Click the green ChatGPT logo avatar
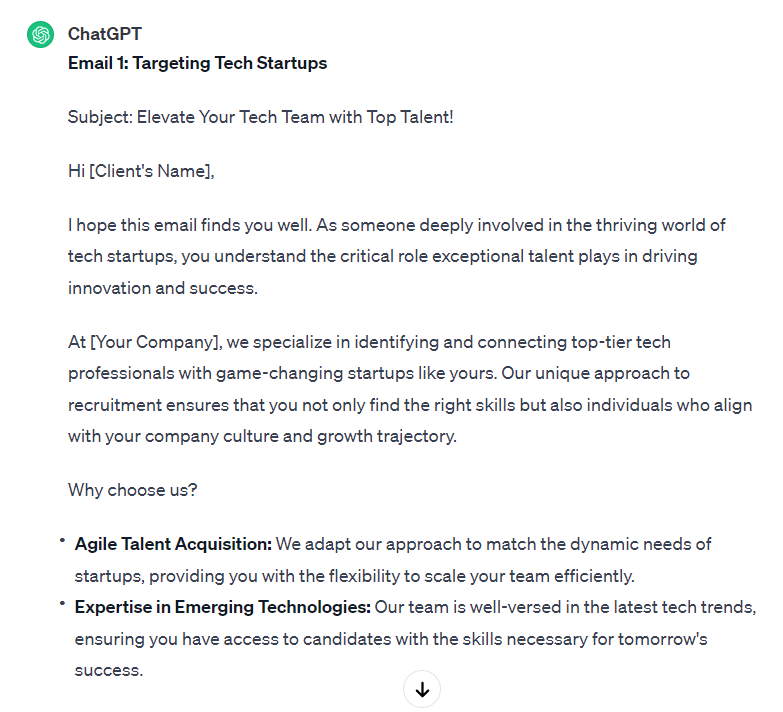Image resolution: width=783 pixels, height=712 pixels. [x=40, y=35]
